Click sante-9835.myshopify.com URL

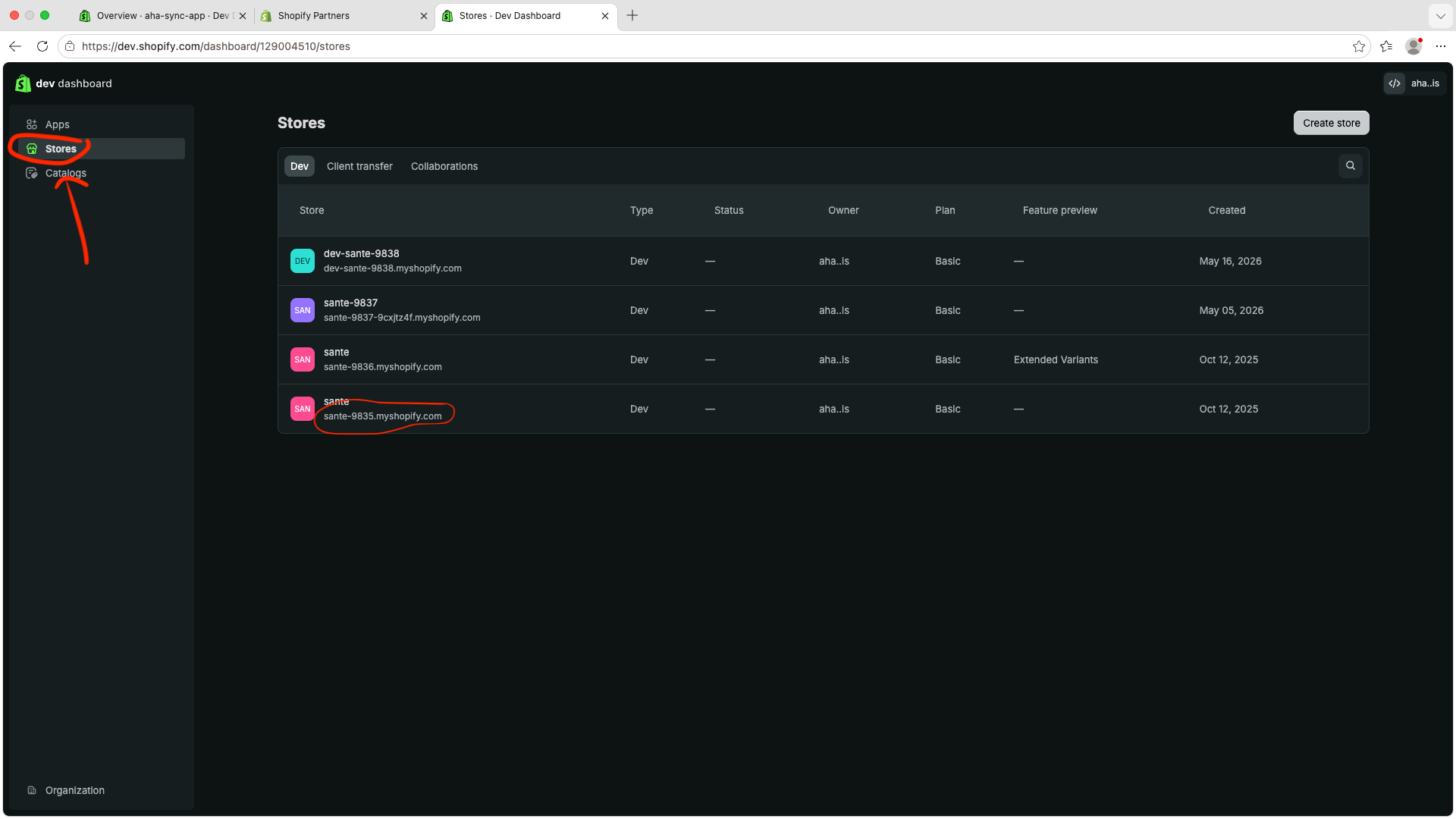tap(382, 416)
